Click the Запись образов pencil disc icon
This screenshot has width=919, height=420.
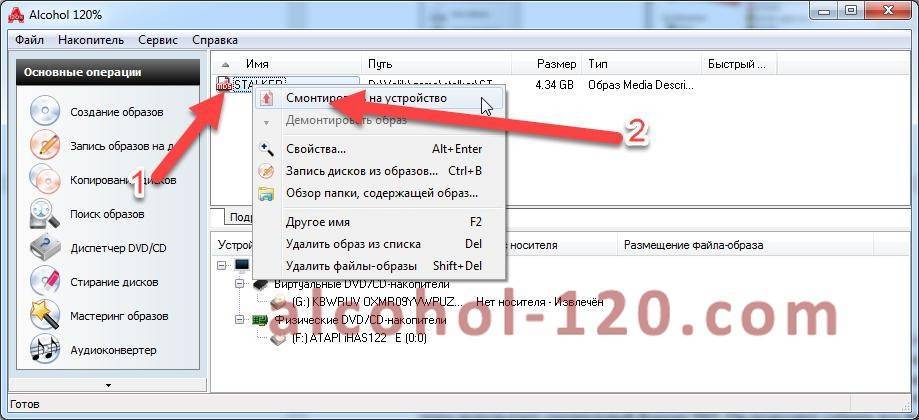tap(45, 145)
